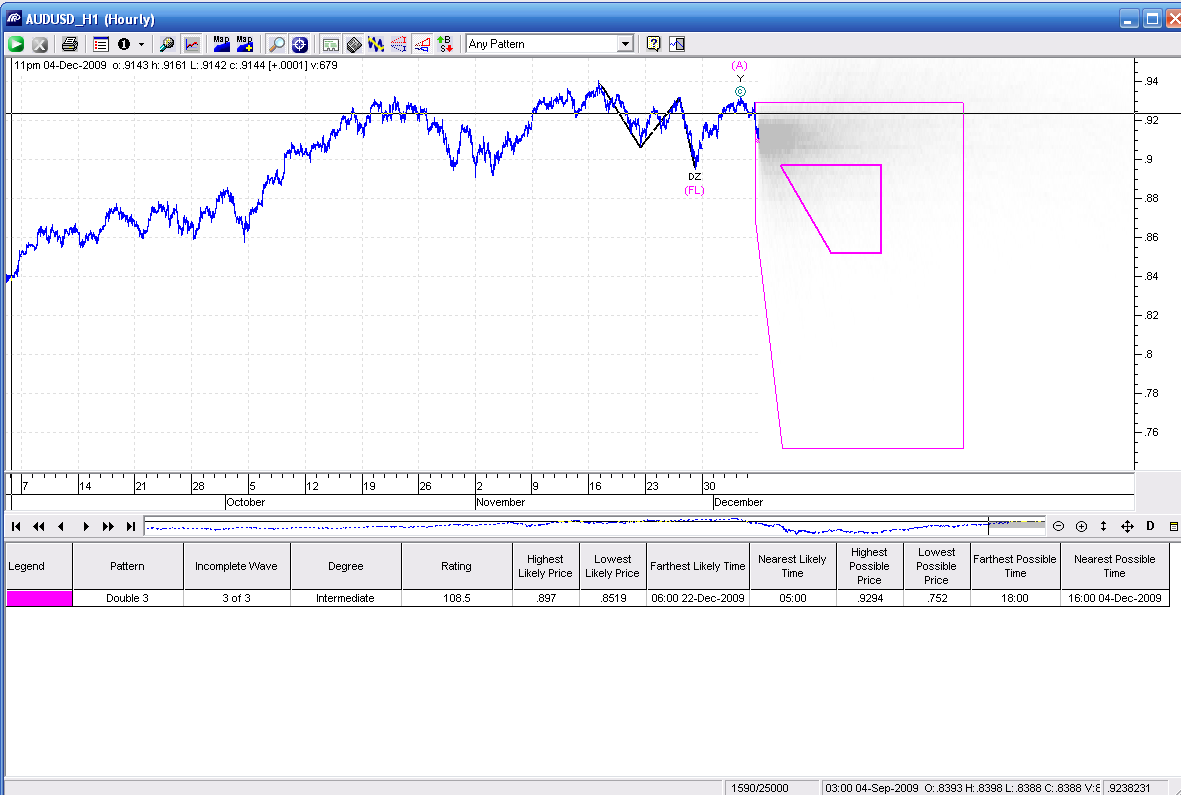Click the buy/sell arrows icon
The image size is (1181, 795).
coord(443,44)
